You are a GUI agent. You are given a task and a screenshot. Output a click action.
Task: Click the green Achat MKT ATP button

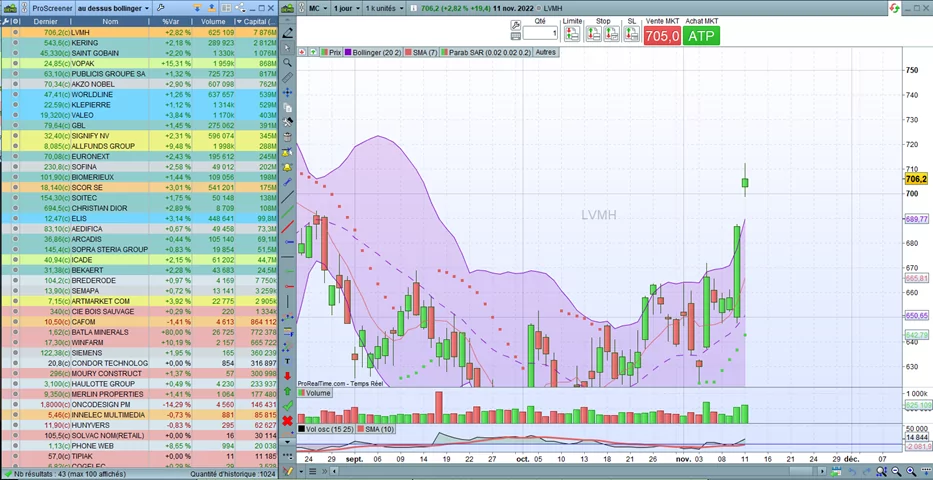click(702, 36)
